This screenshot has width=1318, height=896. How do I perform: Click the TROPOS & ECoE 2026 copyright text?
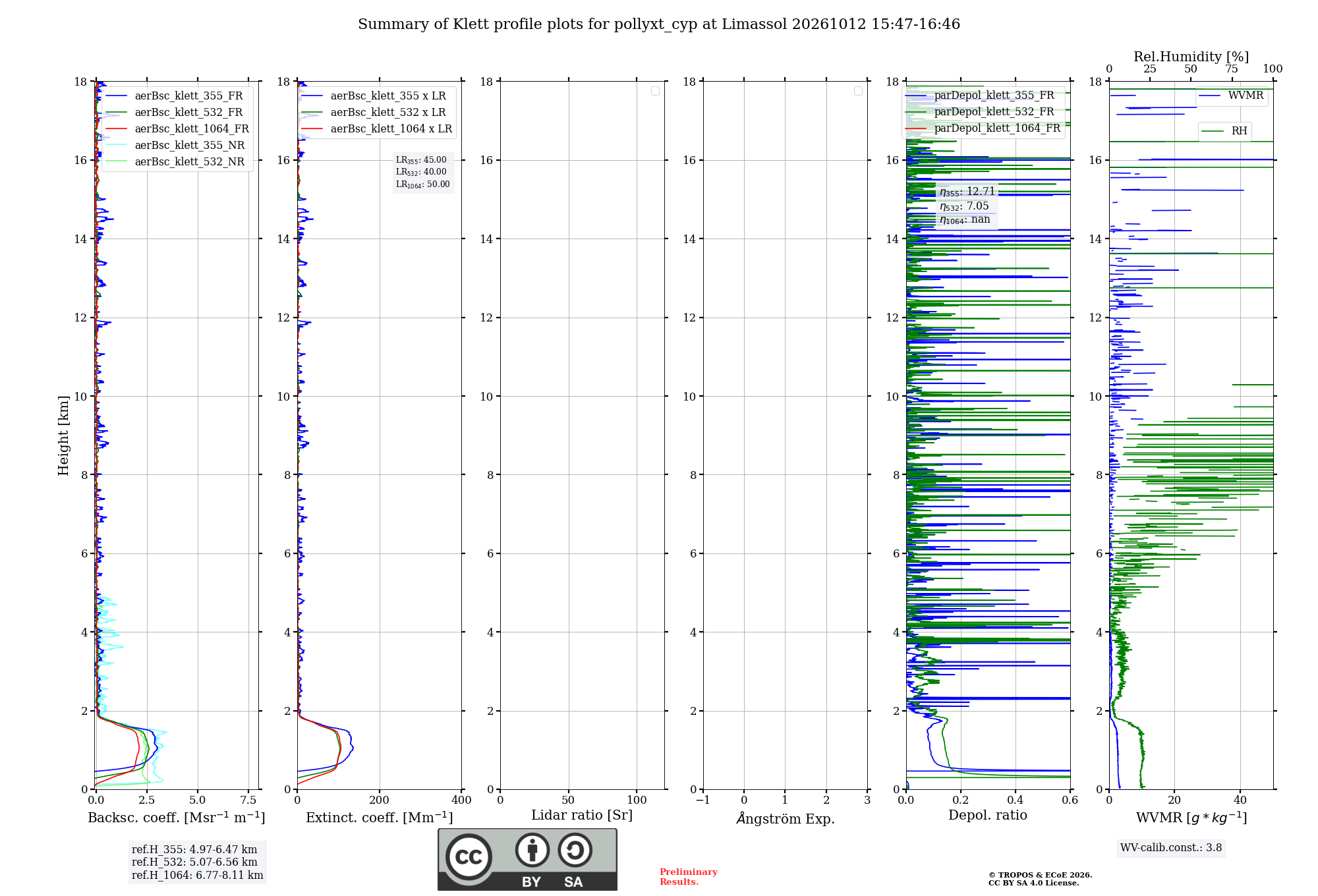pos(1040,876)
